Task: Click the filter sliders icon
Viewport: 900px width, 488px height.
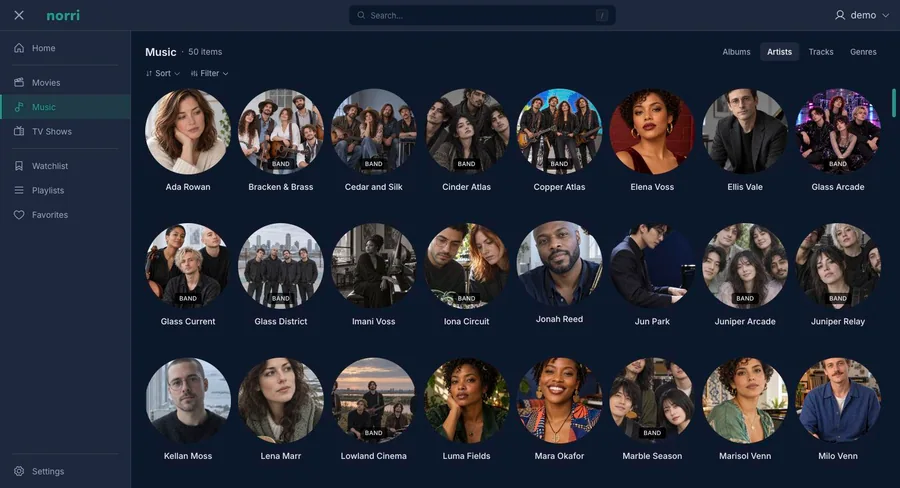Action: click(x=194, y=73)
